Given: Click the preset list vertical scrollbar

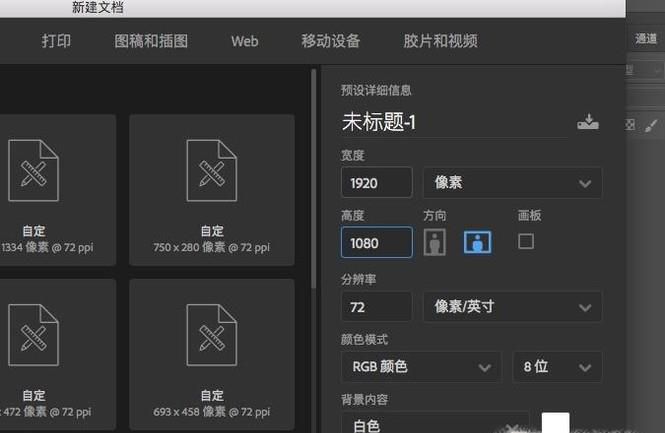Looking at the screenshot, I should 314,178.
